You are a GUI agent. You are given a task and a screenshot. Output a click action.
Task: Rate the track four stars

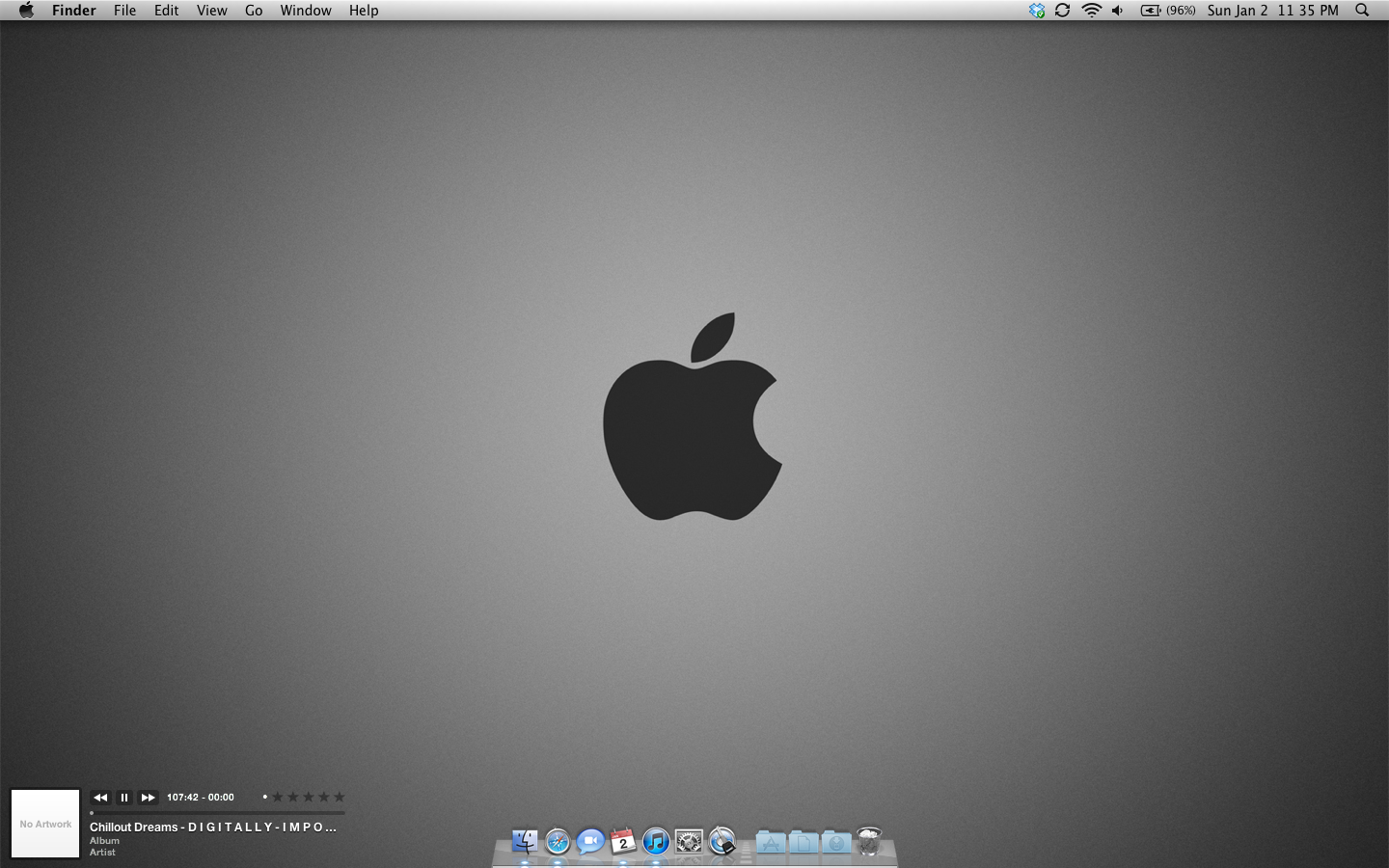pyautogui.click(x=324, y=797)
